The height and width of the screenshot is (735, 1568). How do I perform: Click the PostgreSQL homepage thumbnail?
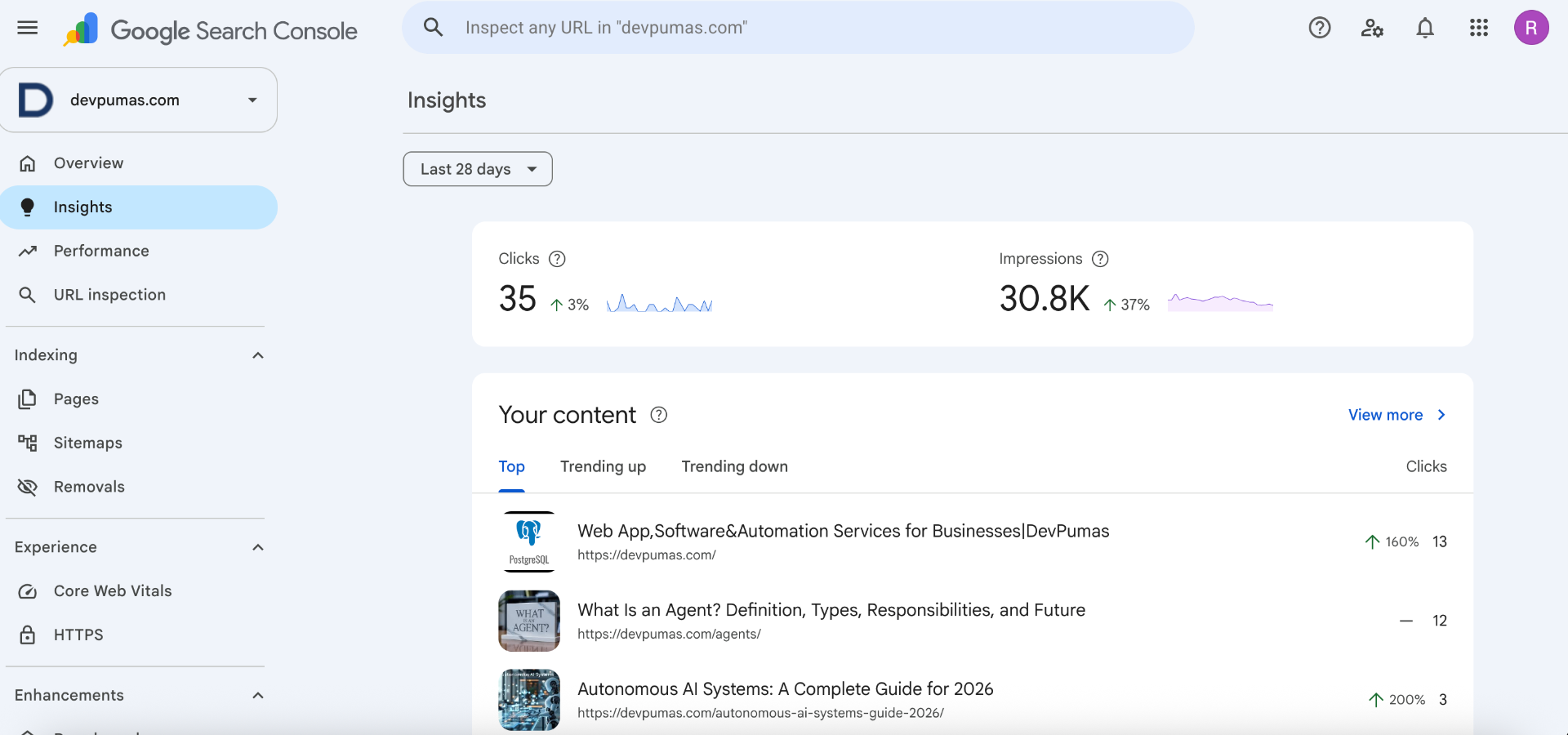click(529, 542)
